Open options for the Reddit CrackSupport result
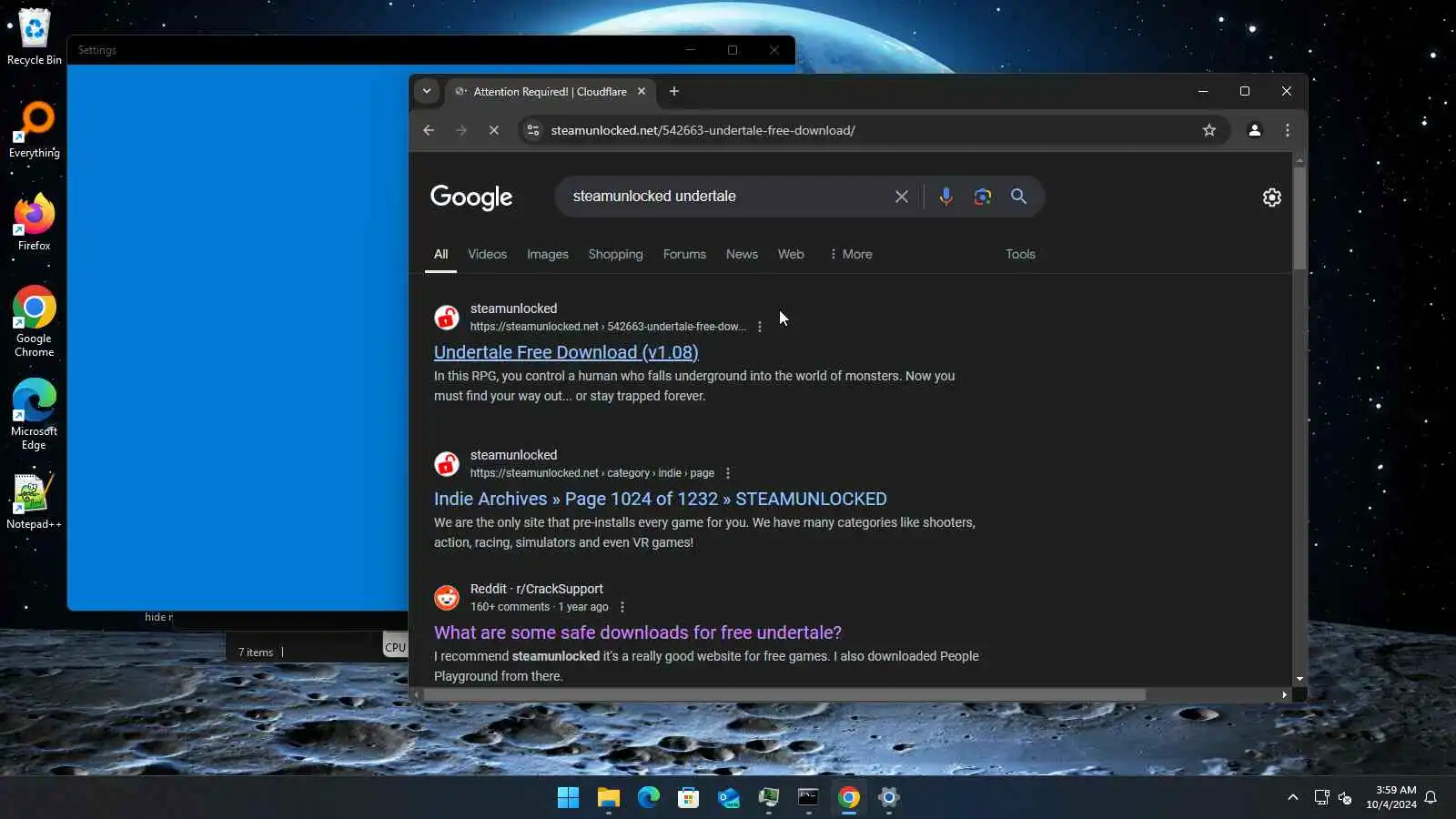This screenshot has width=1456, height=819. point(622,607)
